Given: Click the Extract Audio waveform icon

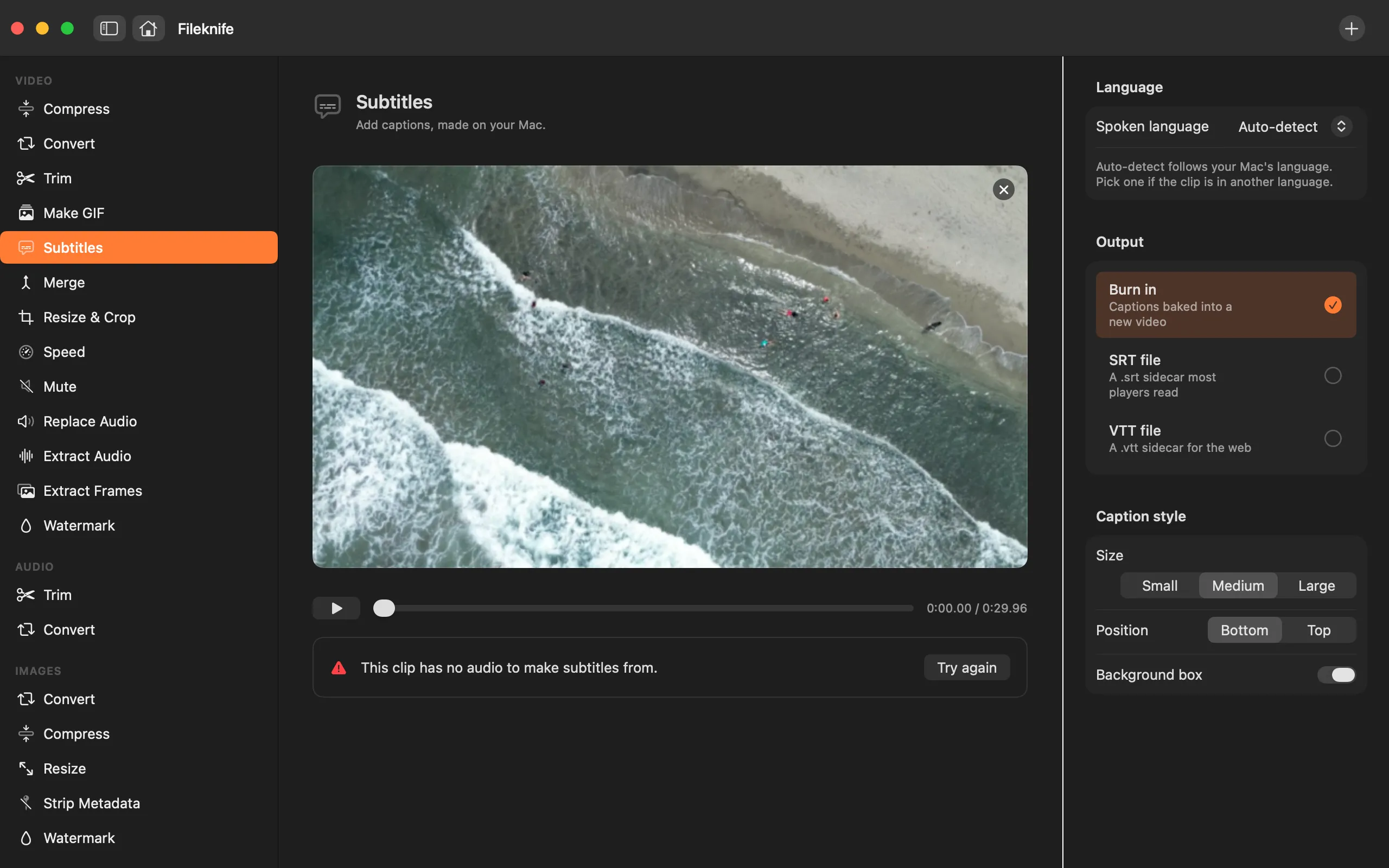Looking at the screenshot, I should [26, 456].
